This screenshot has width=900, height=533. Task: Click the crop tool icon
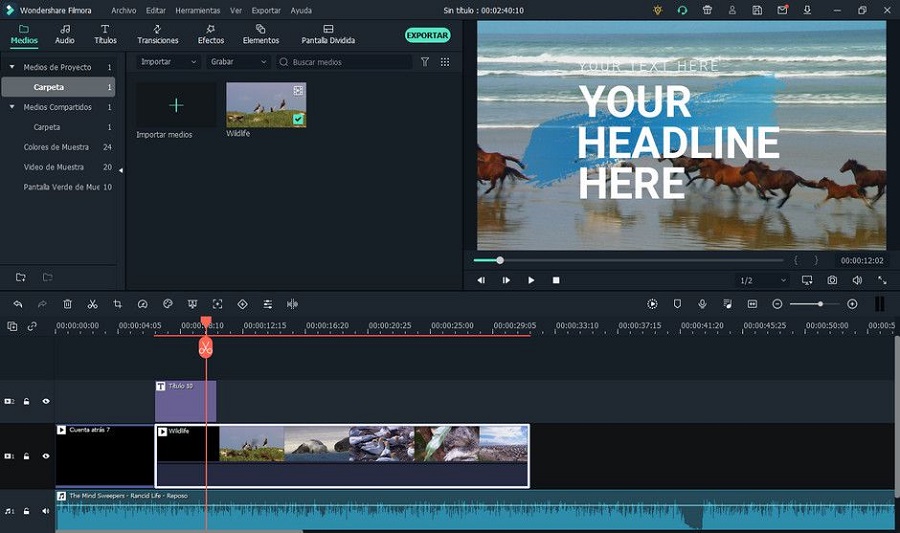pyautogui.click(x=117, y=304)
